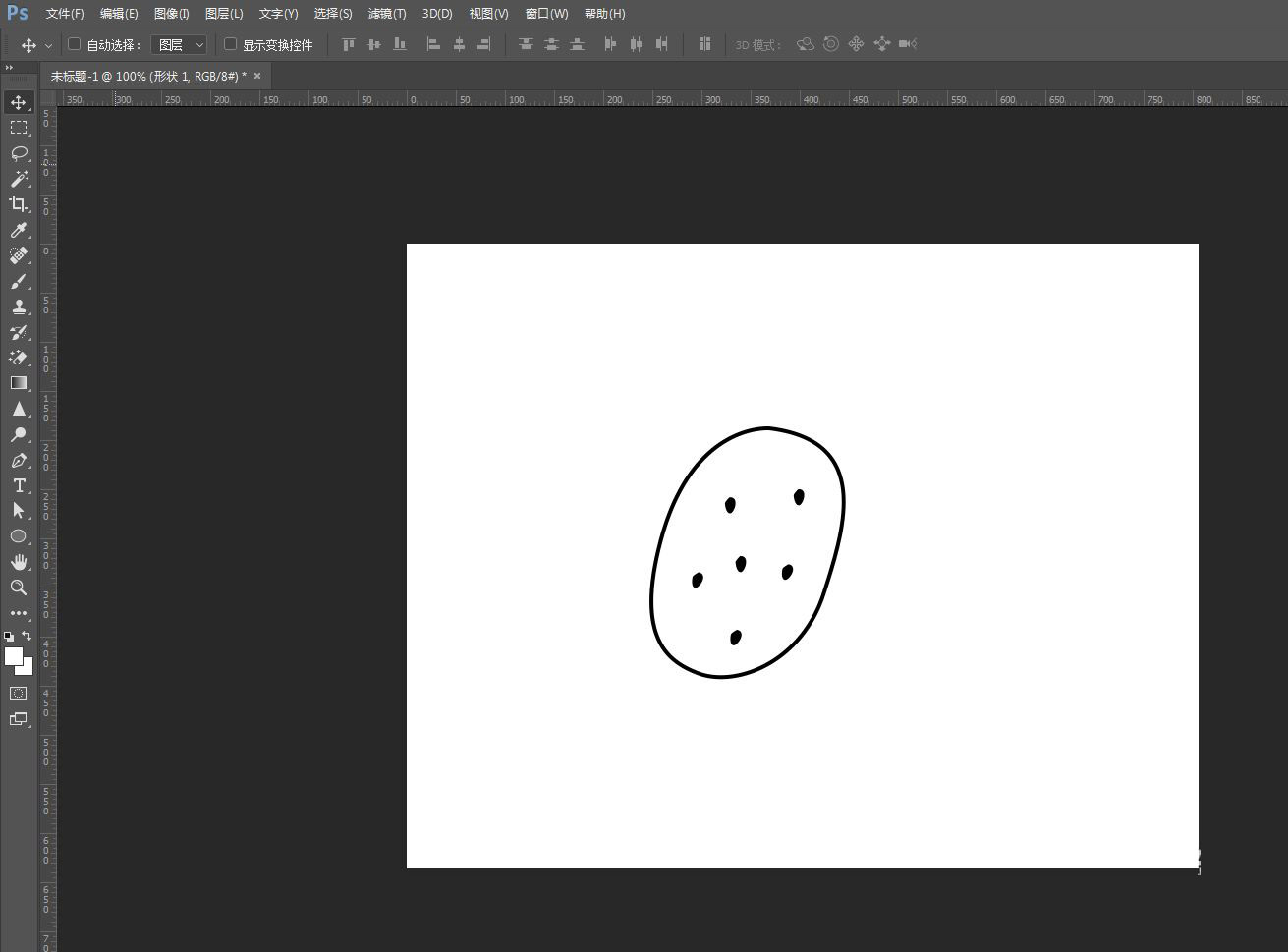Pick the Crop tool
The width and height of the screenshot is (1288, 952).
18,204
